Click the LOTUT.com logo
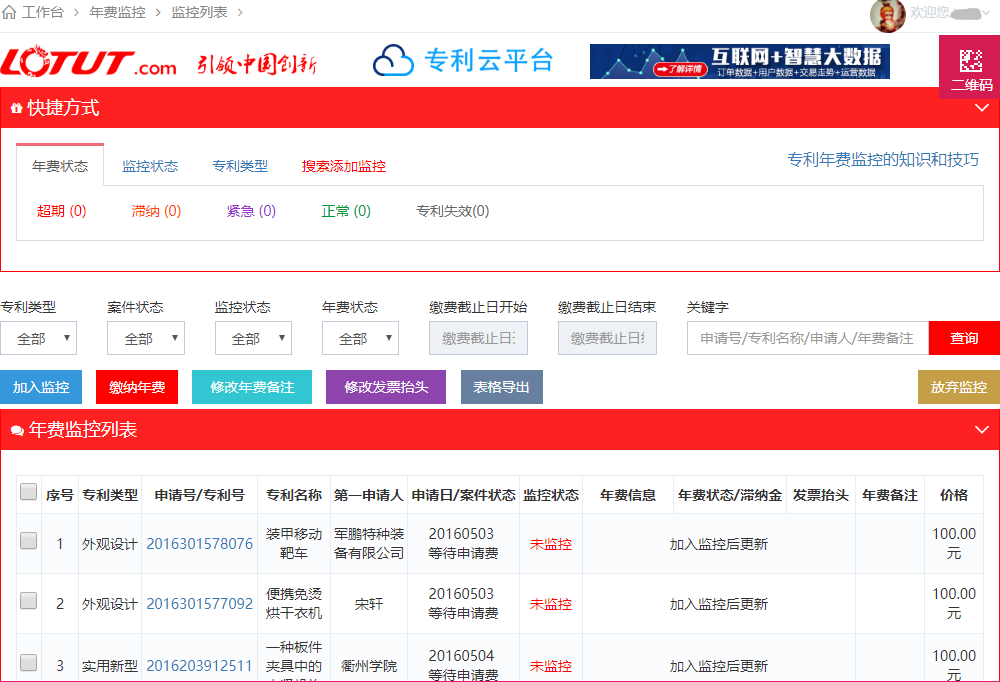The width and height of the screenshot is (1000, 682). tap(89, 62)
